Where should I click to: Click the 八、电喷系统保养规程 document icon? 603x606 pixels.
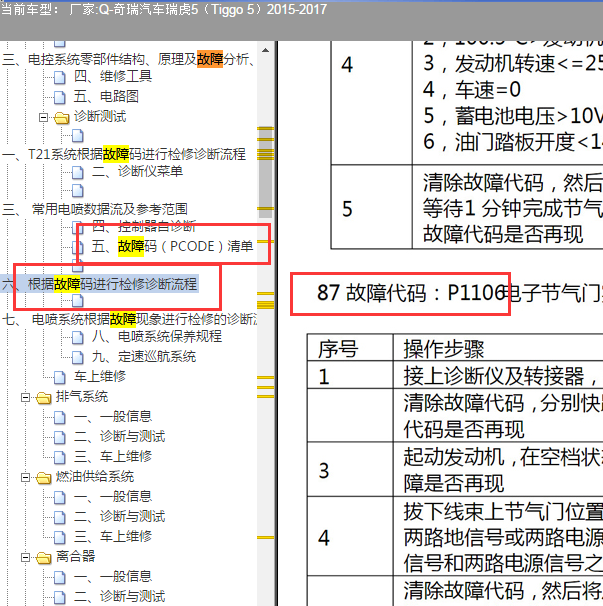tap(78, 337)
